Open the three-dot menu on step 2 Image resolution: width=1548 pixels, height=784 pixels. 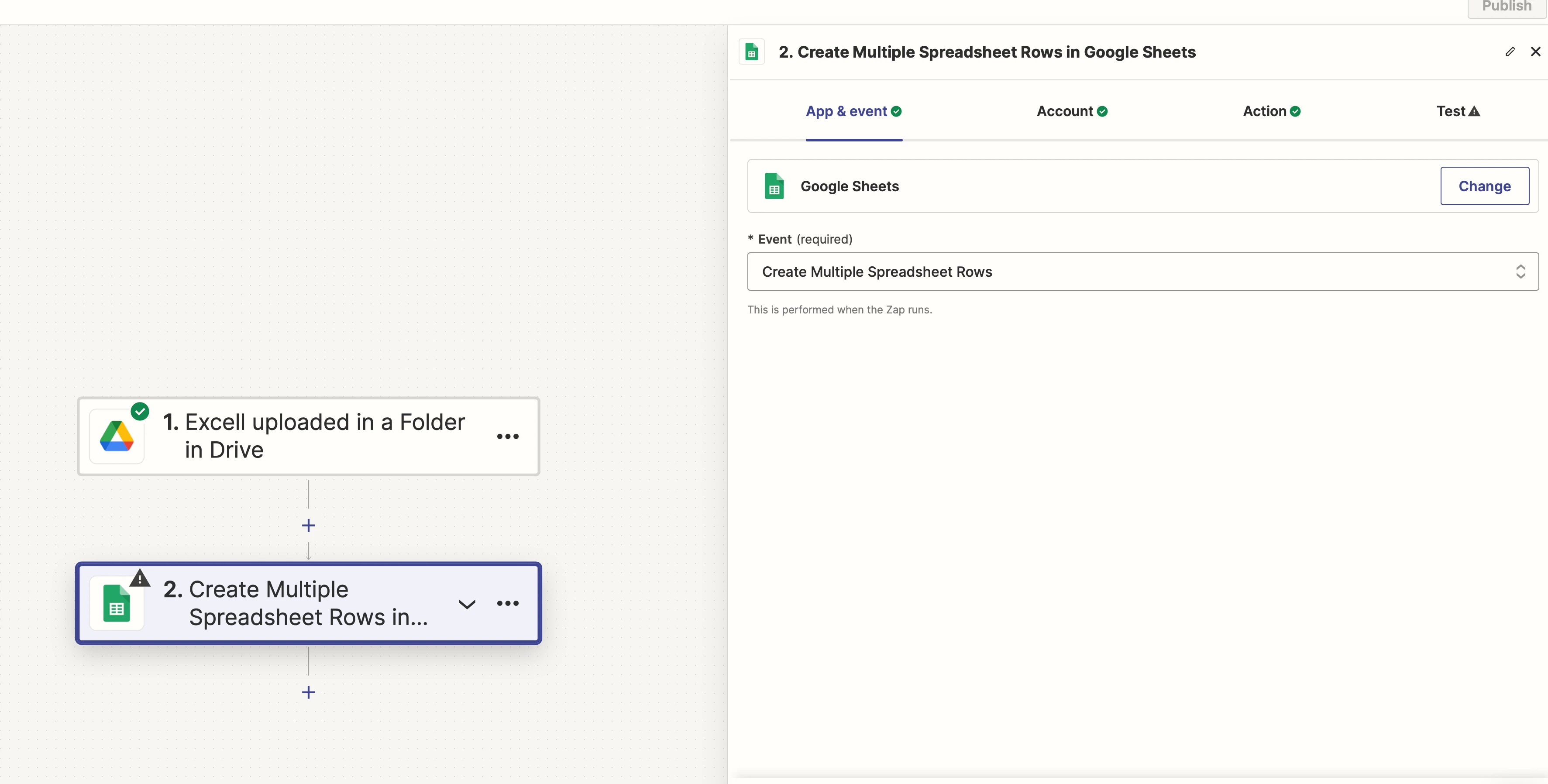point(508,603)
